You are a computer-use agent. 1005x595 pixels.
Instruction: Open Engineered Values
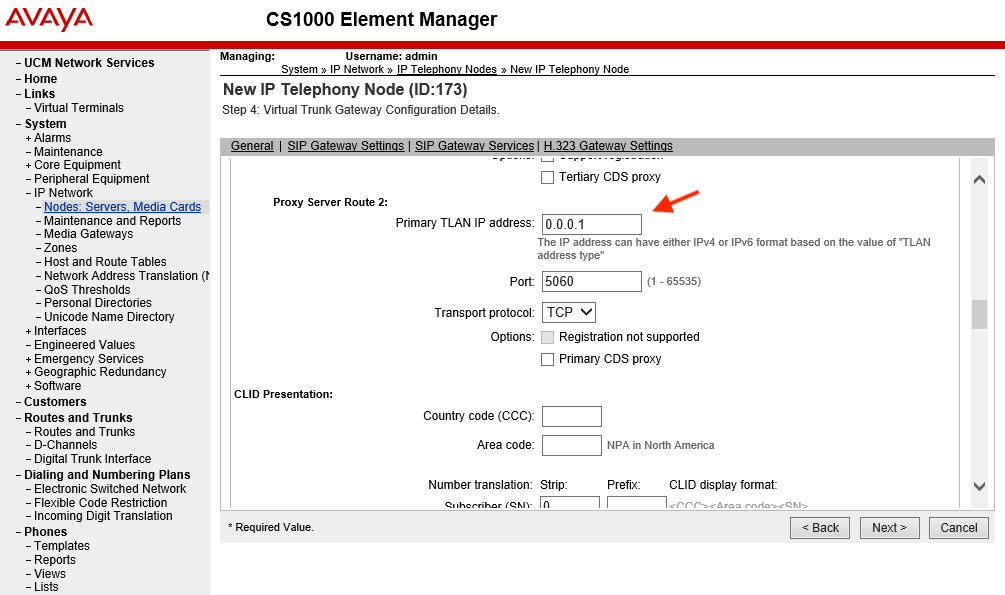tap(85, 346)
